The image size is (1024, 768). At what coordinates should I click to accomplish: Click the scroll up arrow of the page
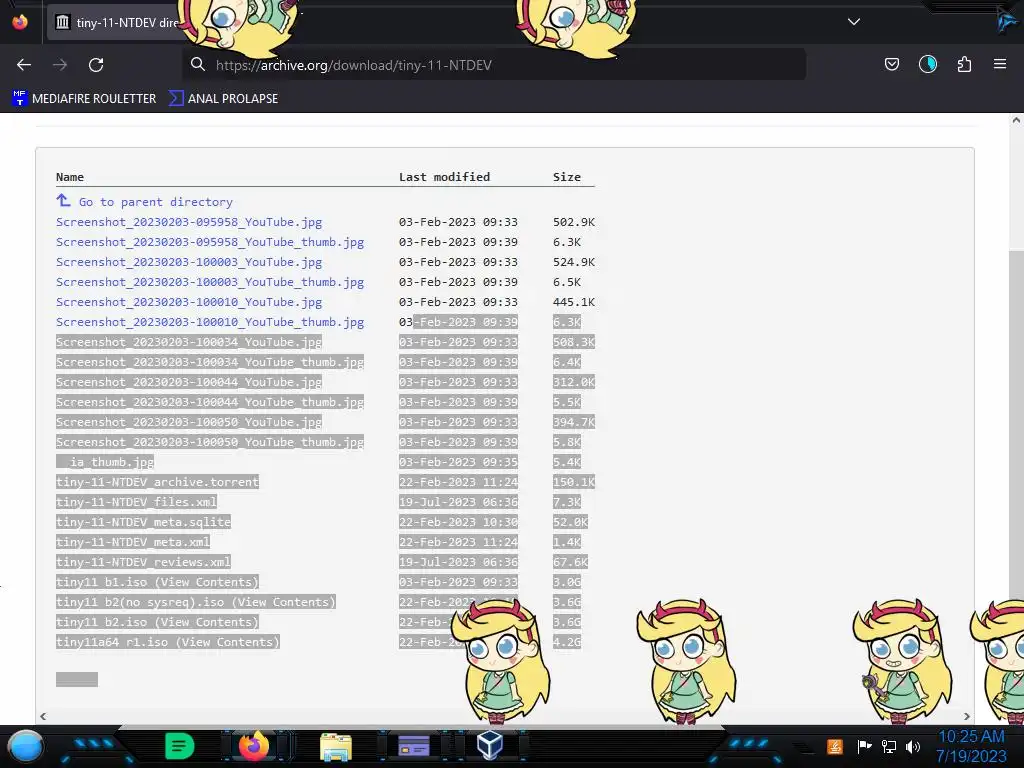click(x=1016, y=120)
